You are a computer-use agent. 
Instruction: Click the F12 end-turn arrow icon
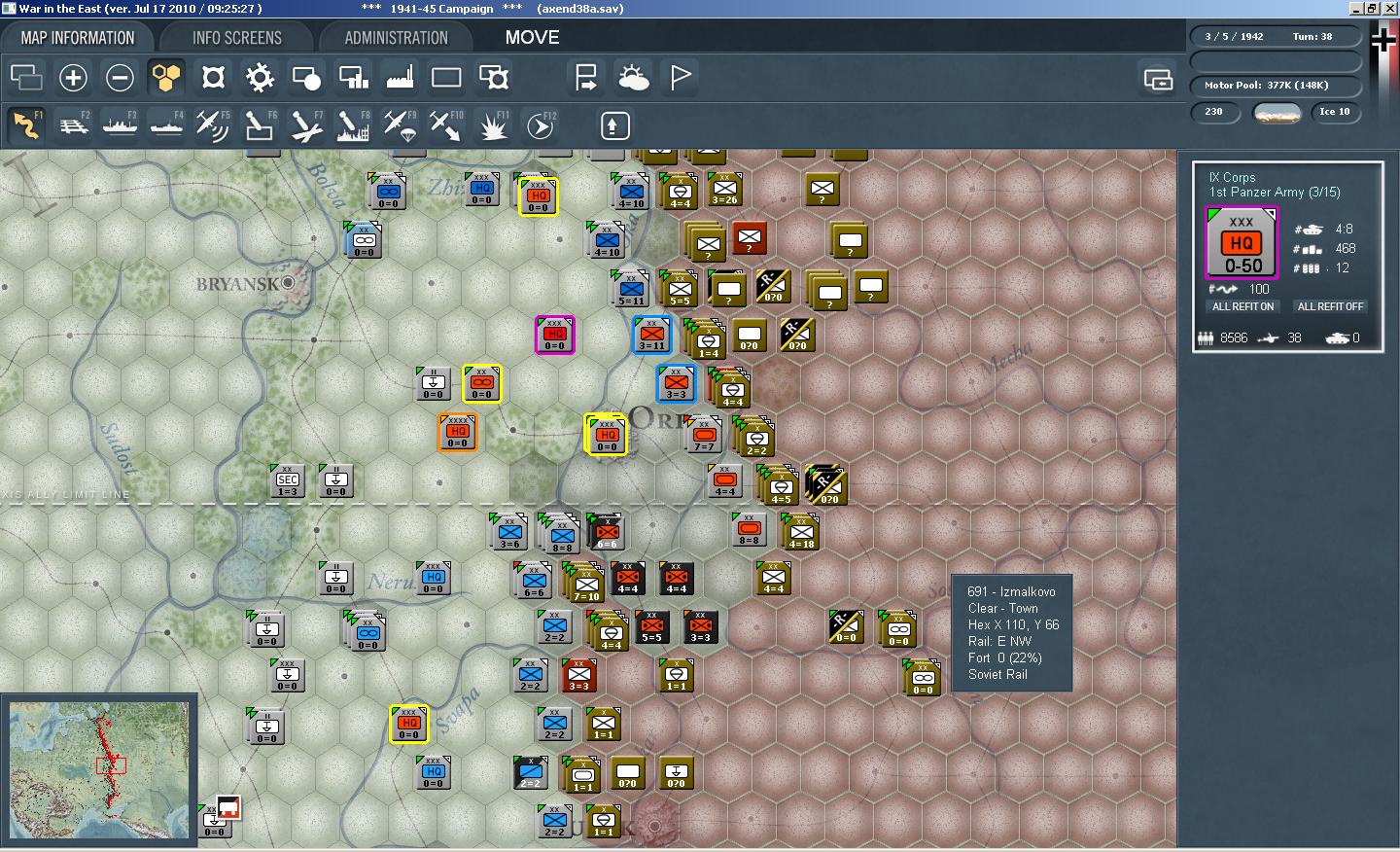(x=540, y=124)
